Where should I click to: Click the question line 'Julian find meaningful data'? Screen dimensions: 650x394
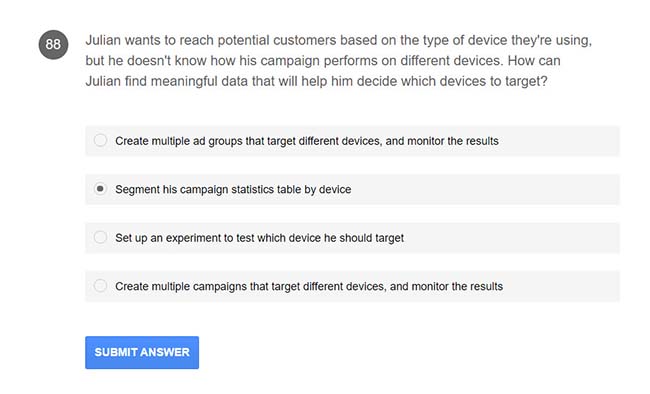[x=316, y=81]
